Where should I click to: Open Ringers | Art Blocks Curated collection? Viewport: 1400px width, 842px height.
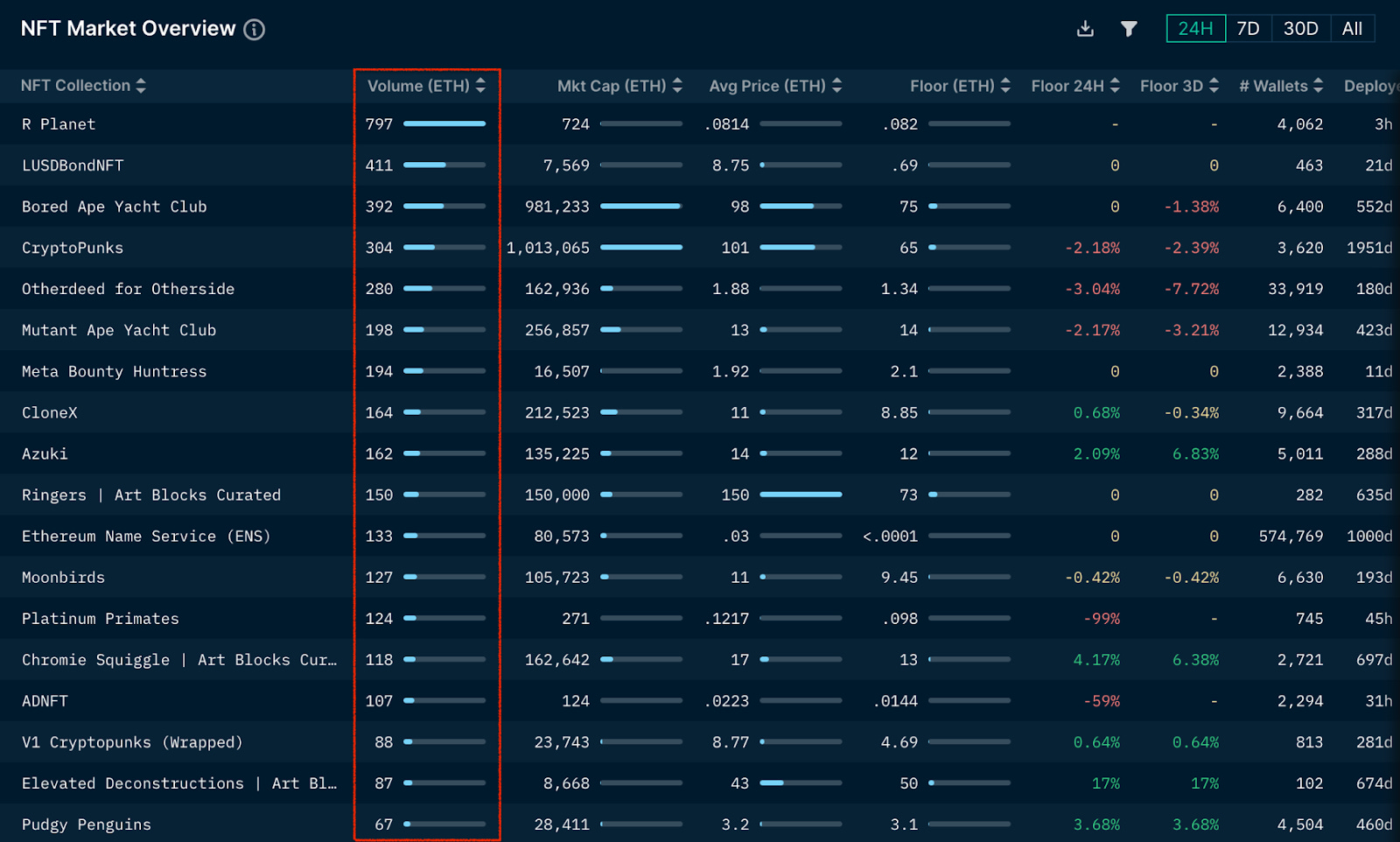(x=151, y=495)
